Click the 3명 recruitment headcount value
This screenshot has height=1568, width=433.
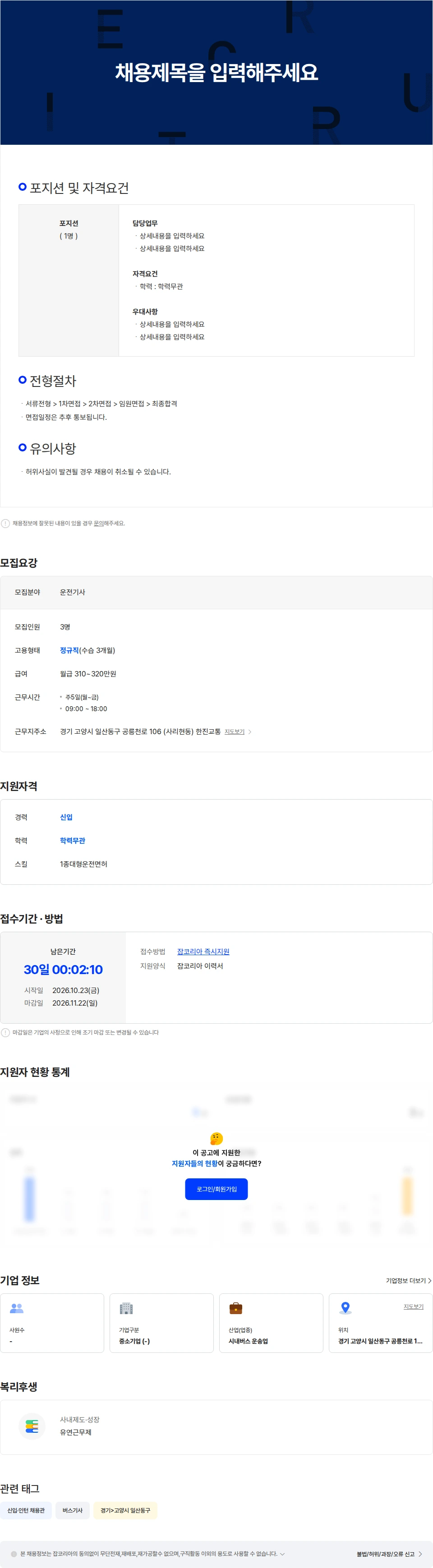point(65,627)
